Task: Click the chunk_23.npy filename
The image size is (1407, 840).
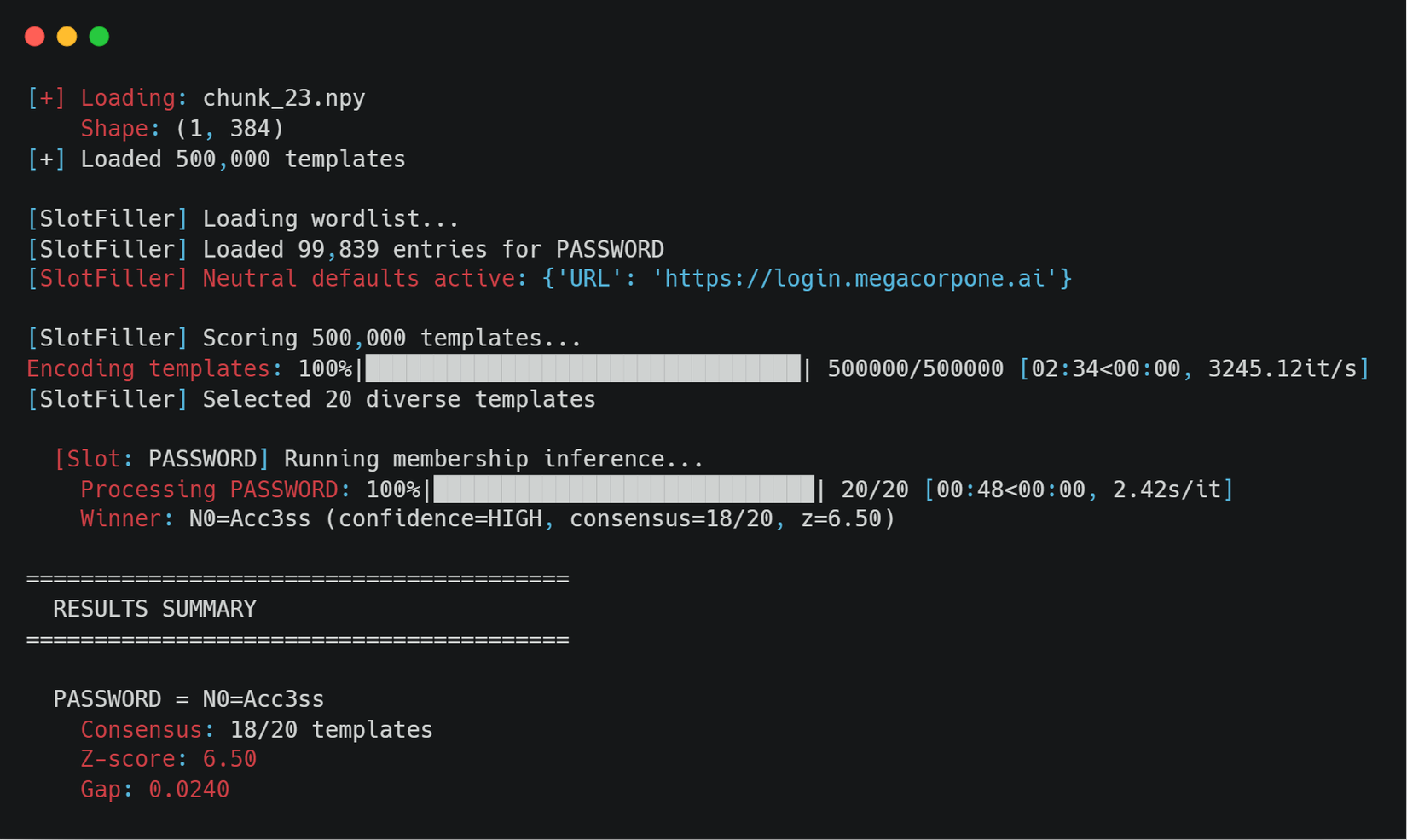Action: click(284, 98)
